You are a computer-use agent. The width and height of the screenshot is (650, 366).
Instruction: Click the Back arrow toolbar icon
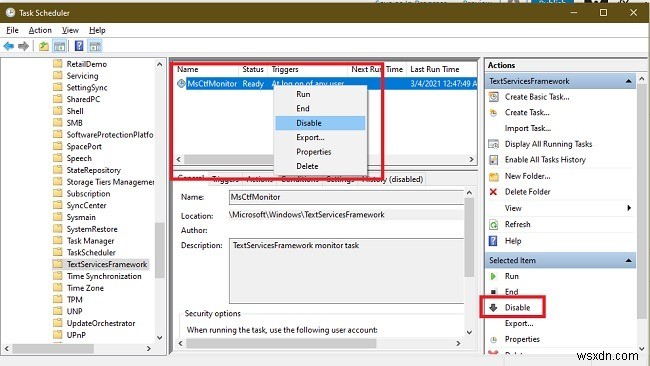9,46
